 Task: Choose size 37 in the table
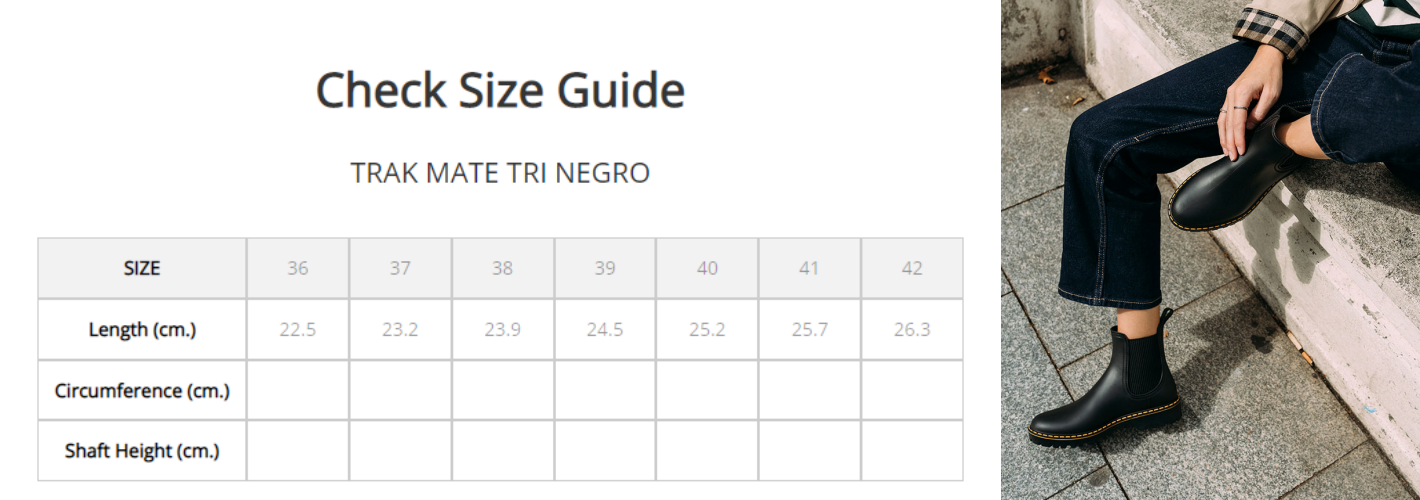(400, 268)
